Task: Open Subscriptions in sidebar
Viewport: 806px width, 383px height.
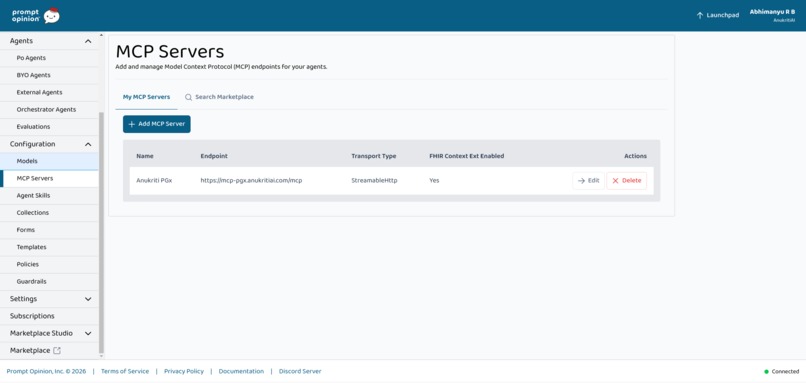Action: pyautogui.click(x=49, y=316)
